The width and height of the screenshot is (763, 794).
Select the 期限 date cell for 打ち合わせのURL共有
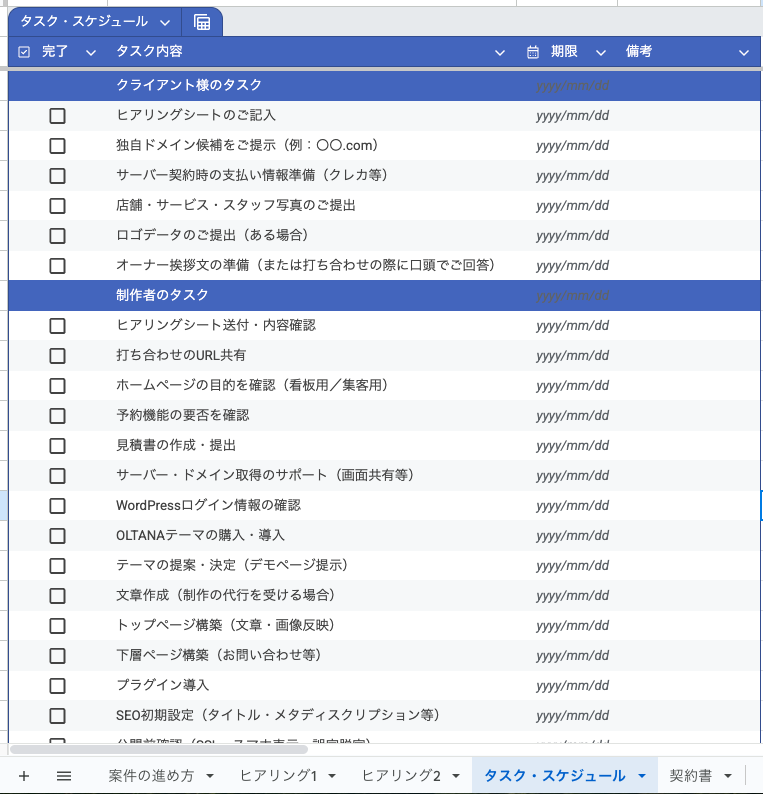pyautogui.click(x=573, y=356)
